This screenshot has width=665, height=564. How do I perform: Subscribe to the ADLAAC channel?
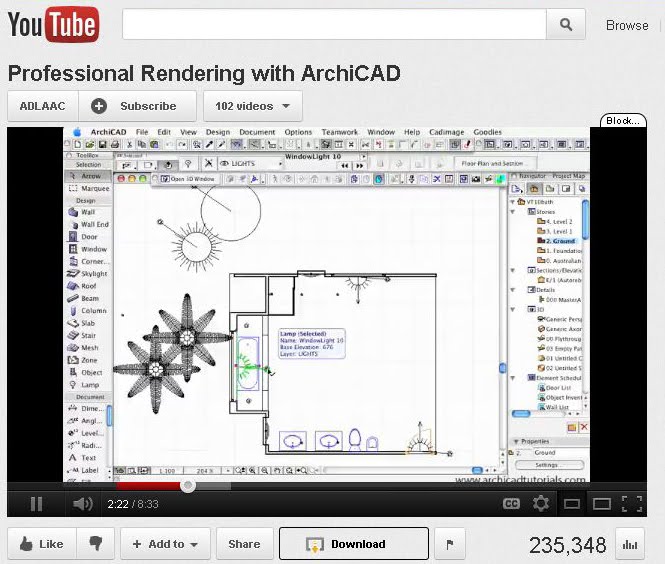[138, 106]
